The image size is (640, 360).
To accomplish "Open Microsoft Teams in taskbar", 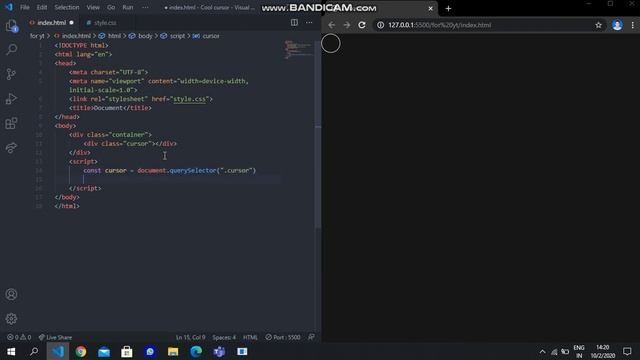I will 219,351.
